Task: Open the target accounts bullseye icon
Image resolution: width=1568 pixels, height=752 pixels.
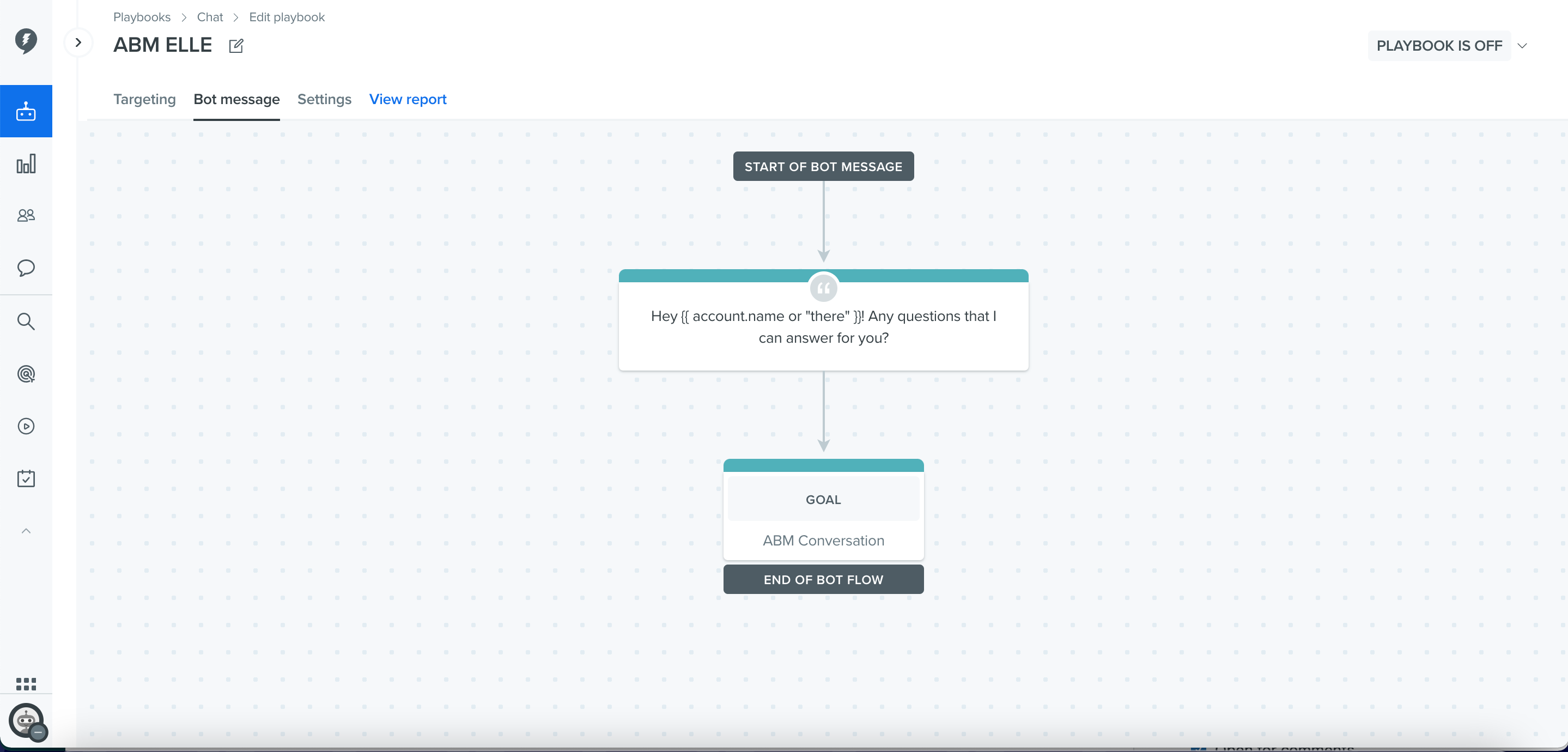Action: coord(26,374)
